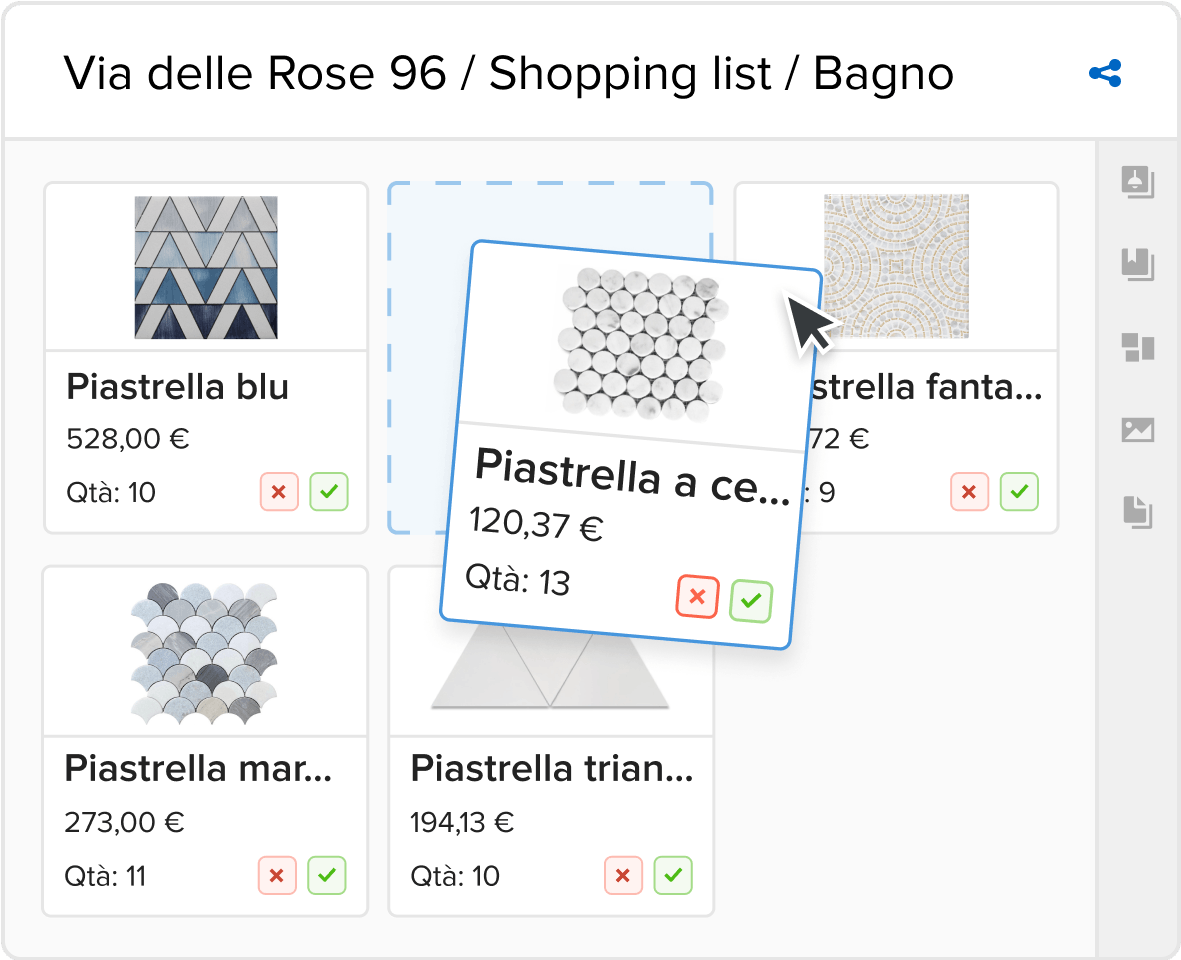Image resolution: width=1181 pixels, height=960 pixels.
Task: Open the image gallery sidebar icon
Action: pos(1137,430)
